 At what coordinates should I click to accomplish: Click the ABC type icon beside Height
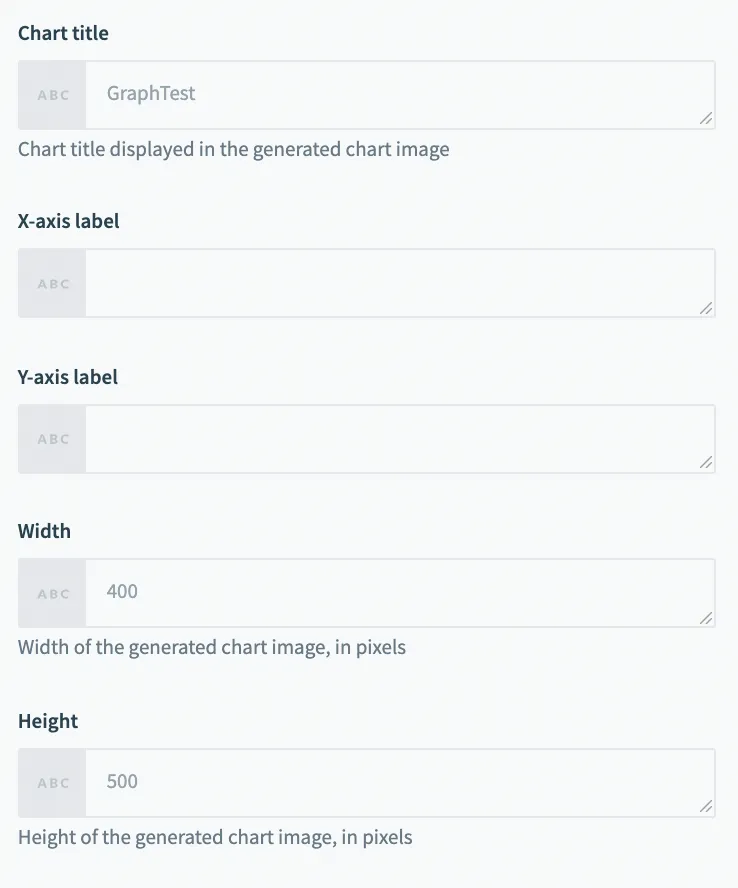click(53, 783)
